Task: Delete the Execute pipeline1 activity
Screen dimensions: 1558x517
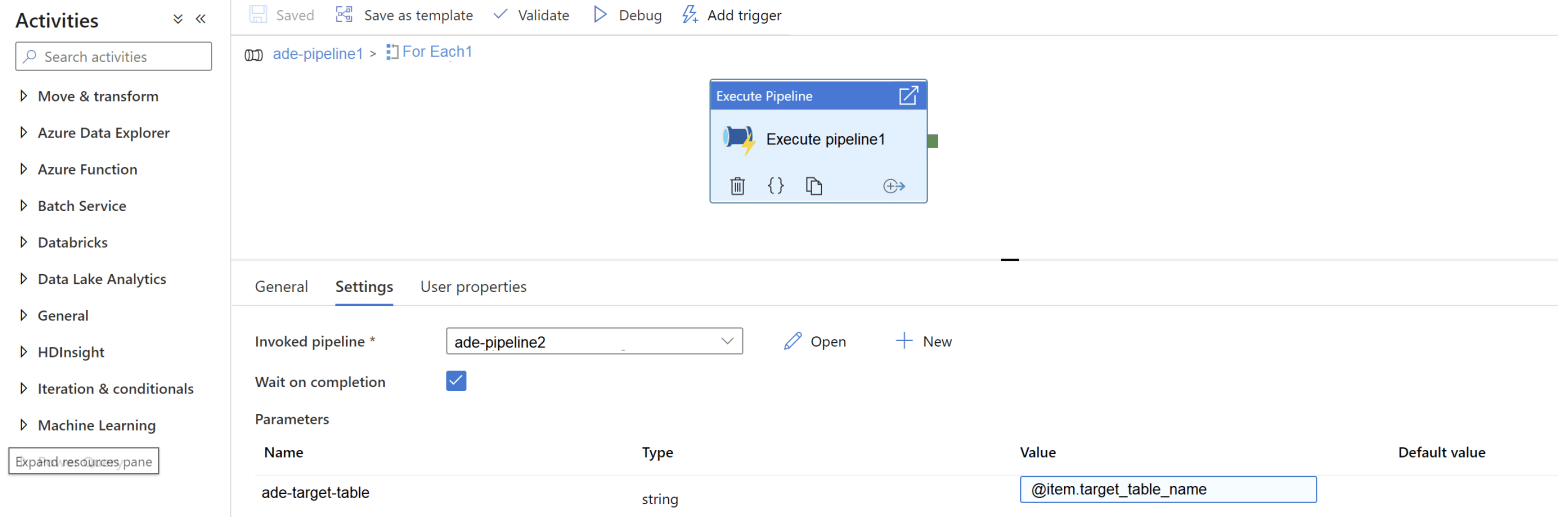Action: tap(737, 186)
